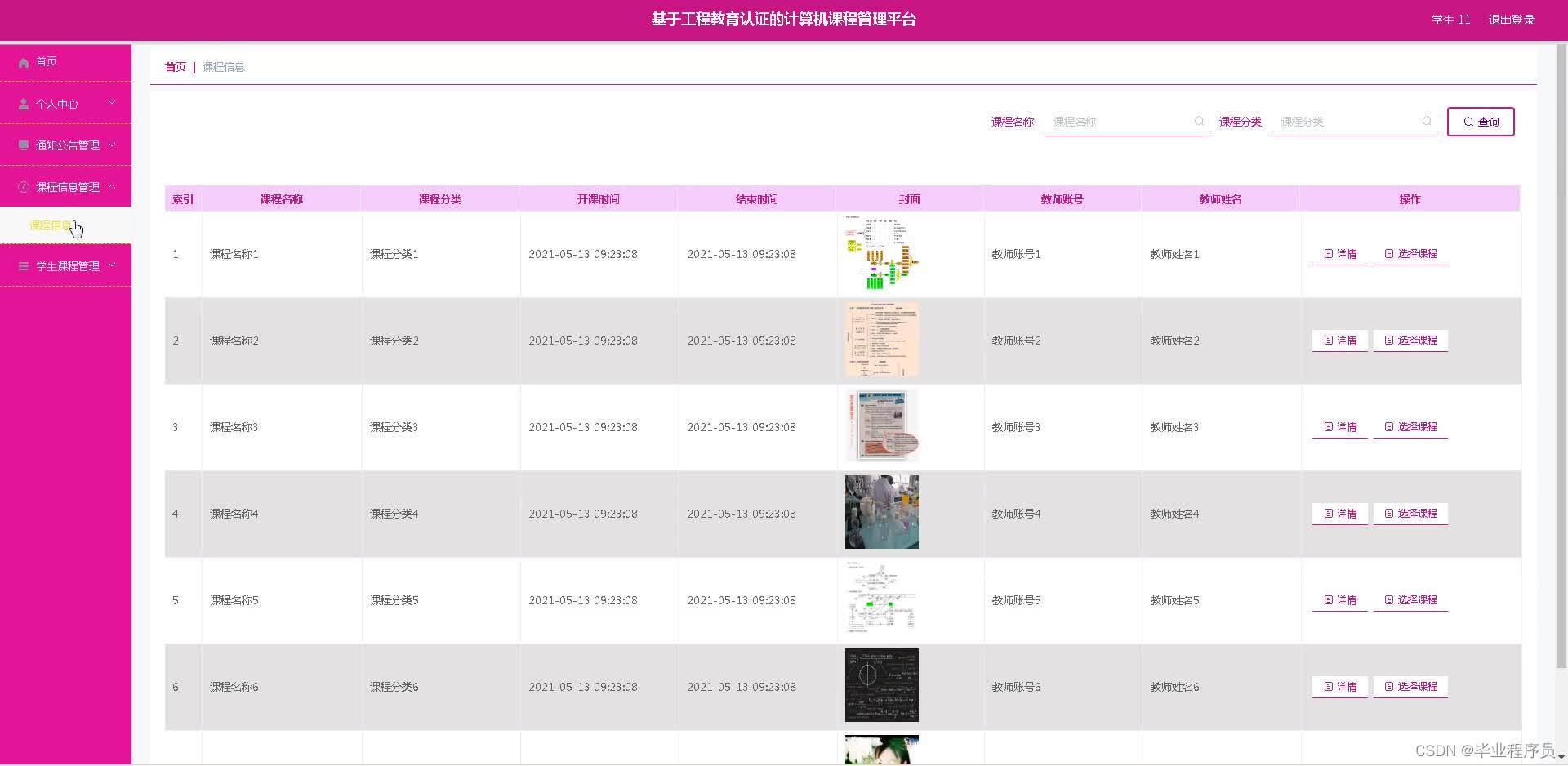Image resolution: width=1568 pixels, height=766 pixels.
Task: Click the home icon in the sidebar
Action: click(x=24, y=62)
